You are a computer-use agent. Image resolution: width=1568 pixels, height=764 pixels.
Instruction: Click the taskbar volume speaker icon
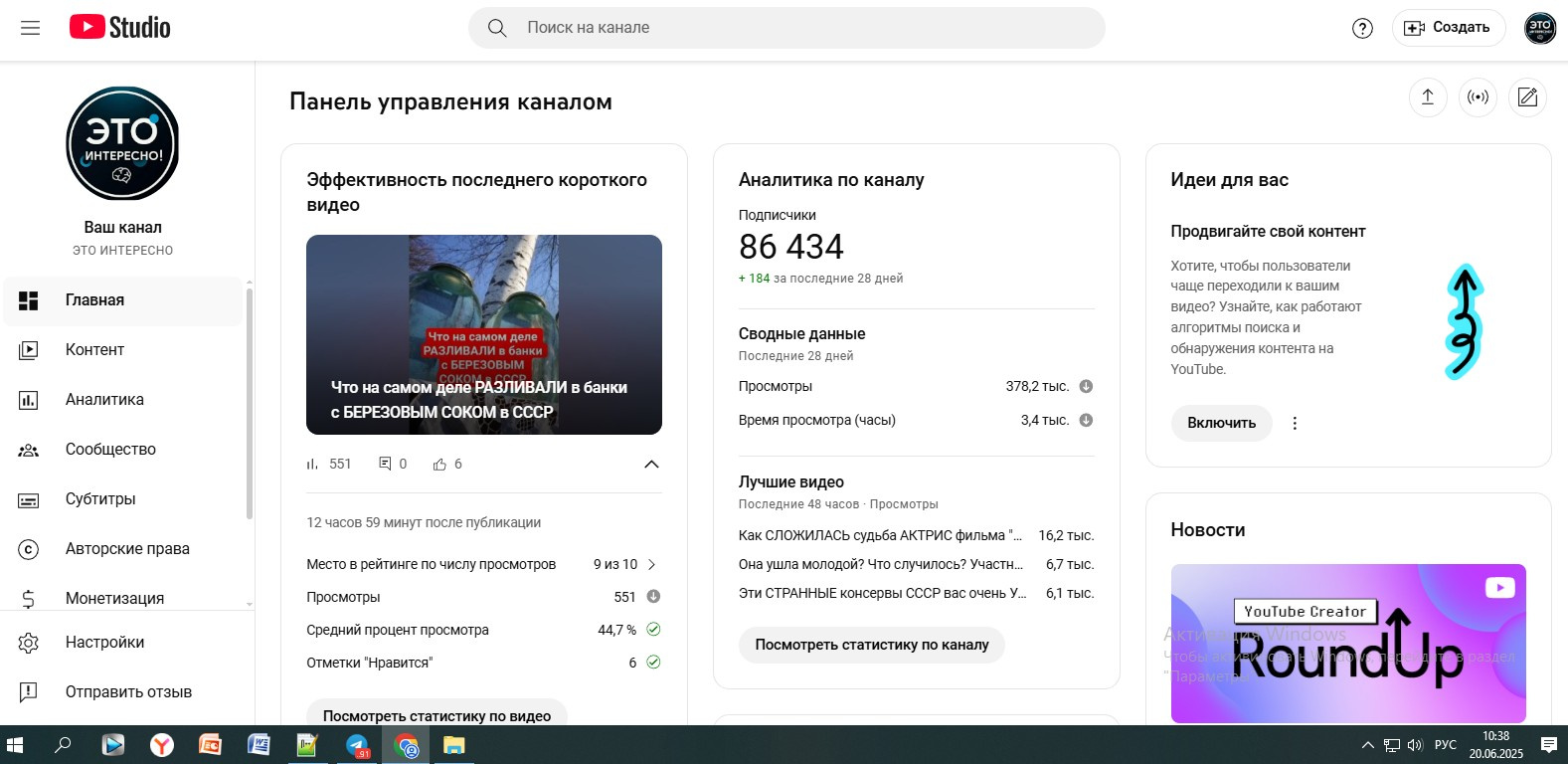(x=1415, y=745)
